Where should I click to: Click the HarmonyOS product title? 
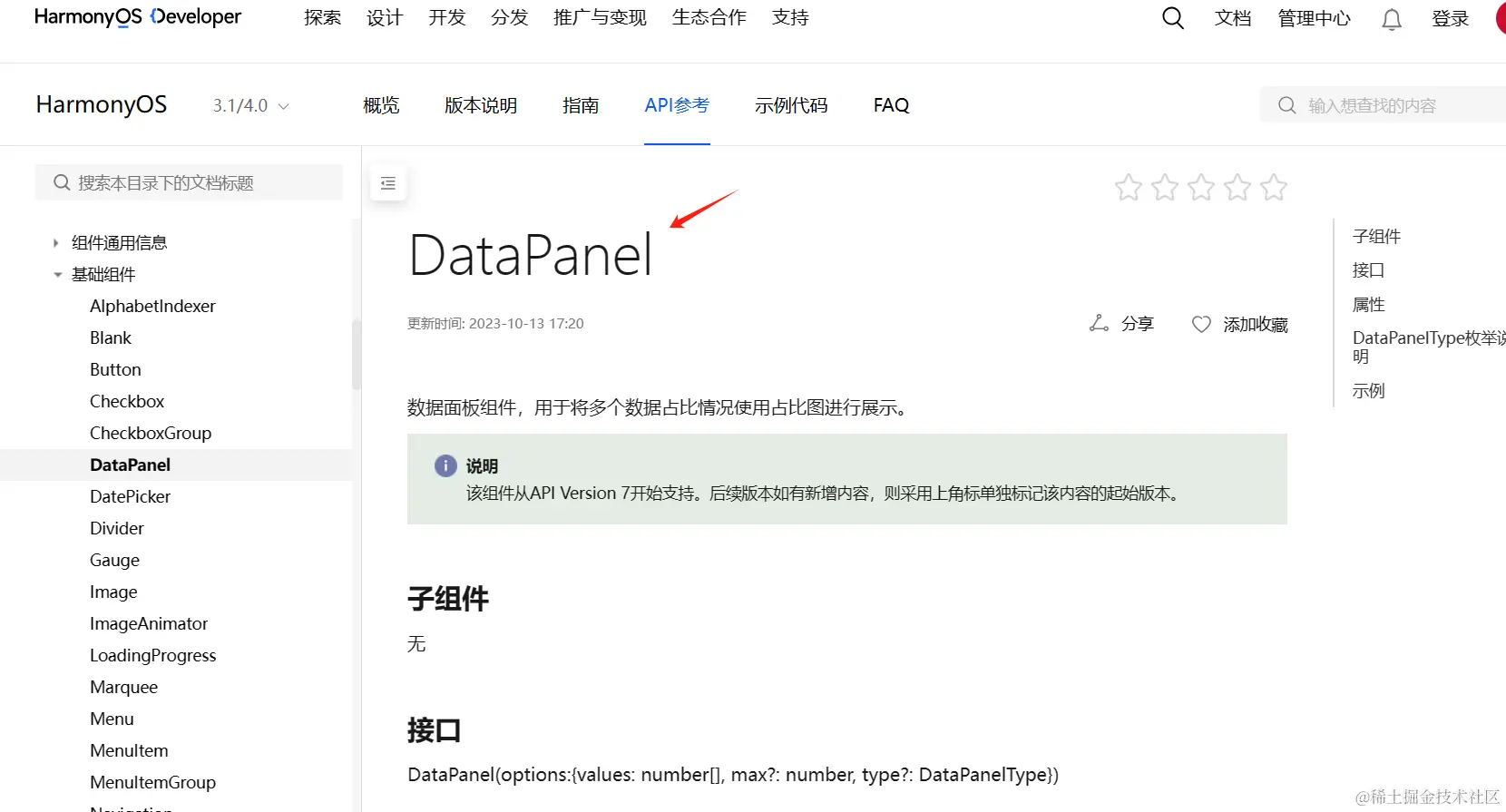point(102,105)
